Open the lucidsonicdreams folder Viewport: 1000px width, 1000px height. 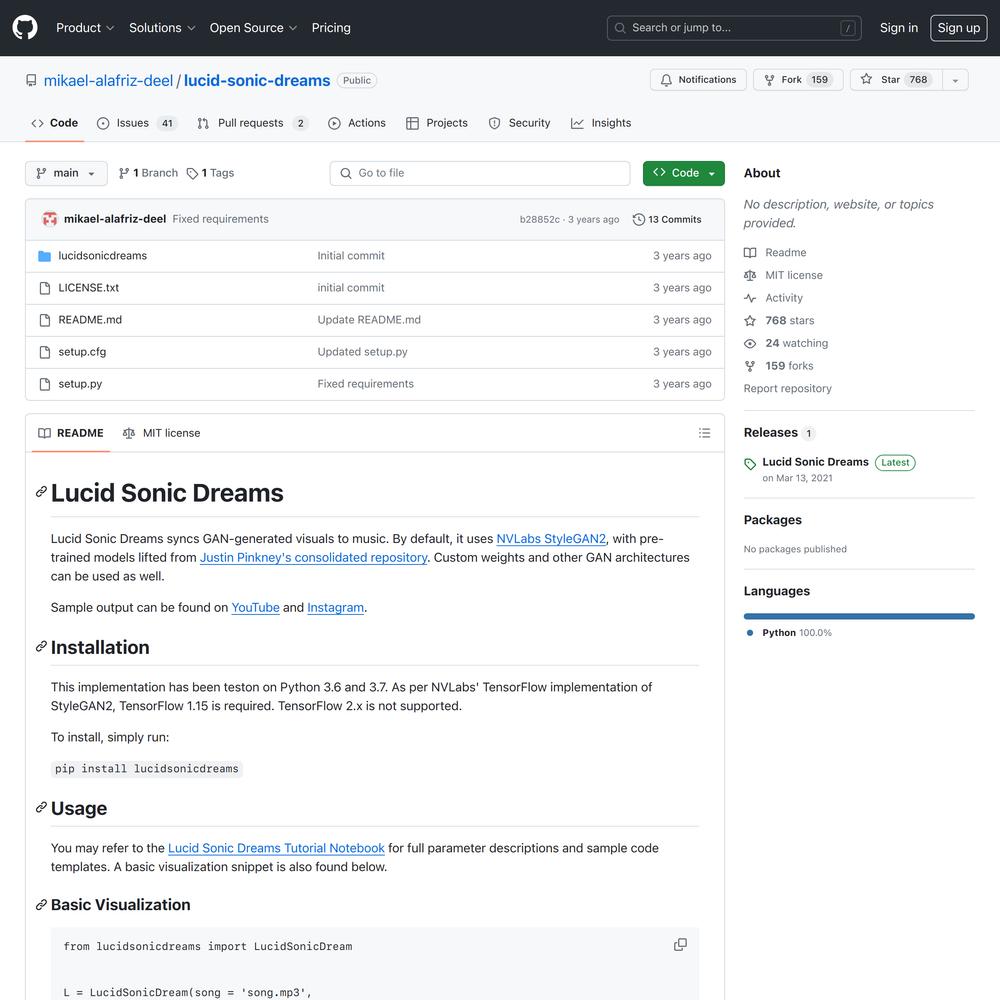tap(103, 256)
